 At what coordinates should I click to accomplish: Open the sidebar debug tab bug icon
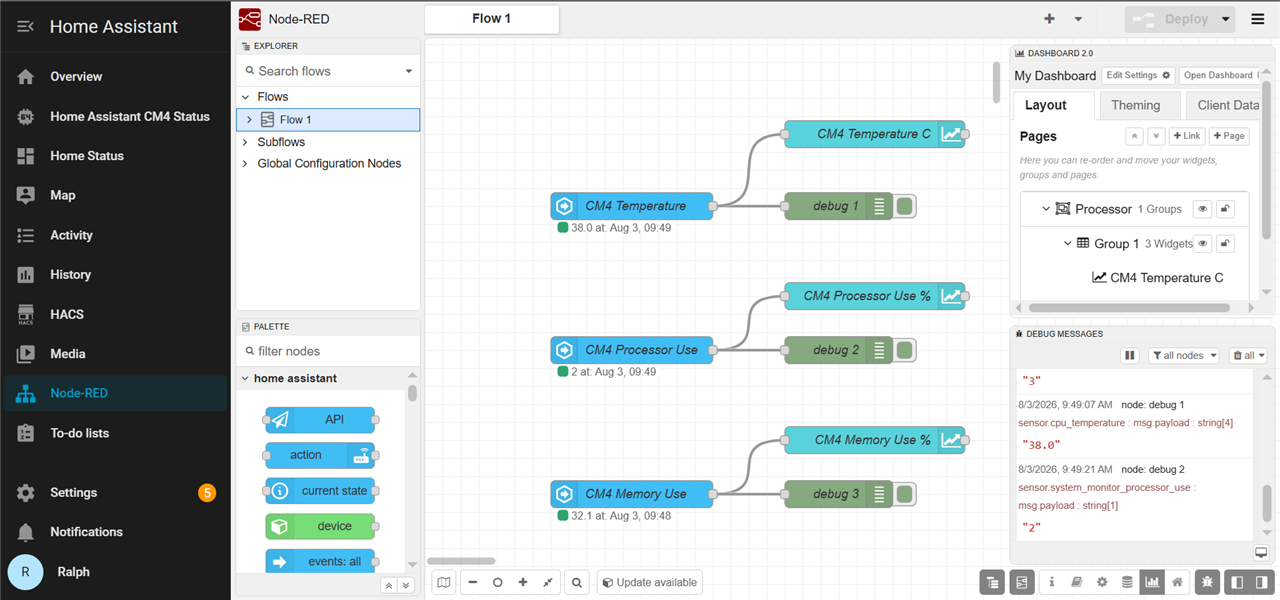[x=1207, y=581]
